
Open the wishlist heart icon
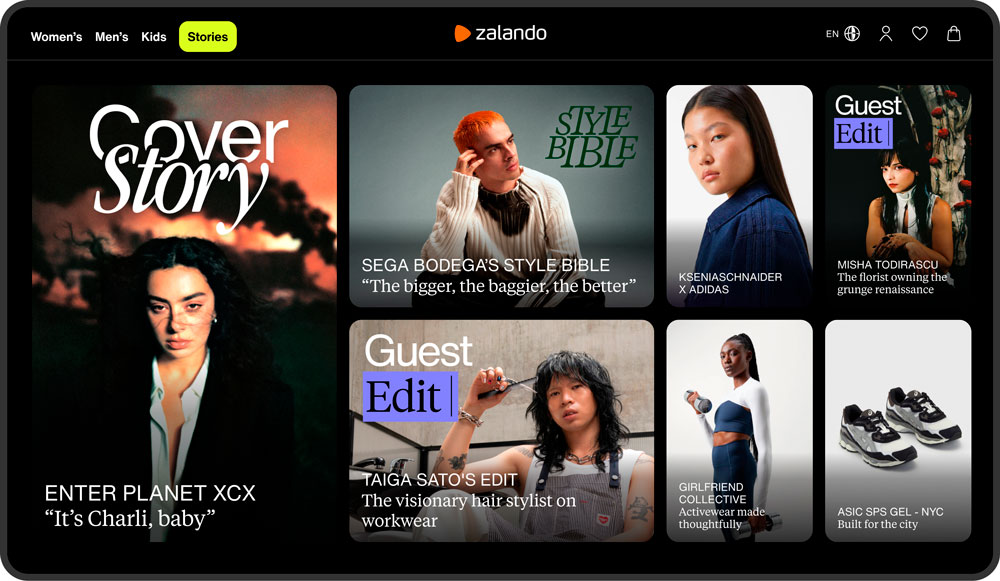pos(920,34)
